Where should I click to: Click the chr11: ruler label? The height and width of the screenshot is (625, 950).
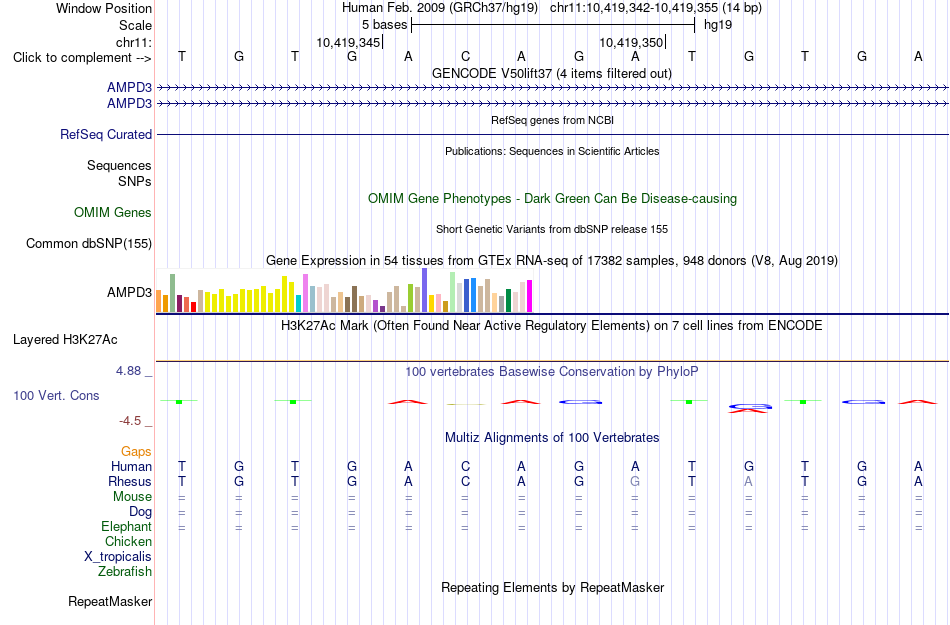[x=134, y=42]
